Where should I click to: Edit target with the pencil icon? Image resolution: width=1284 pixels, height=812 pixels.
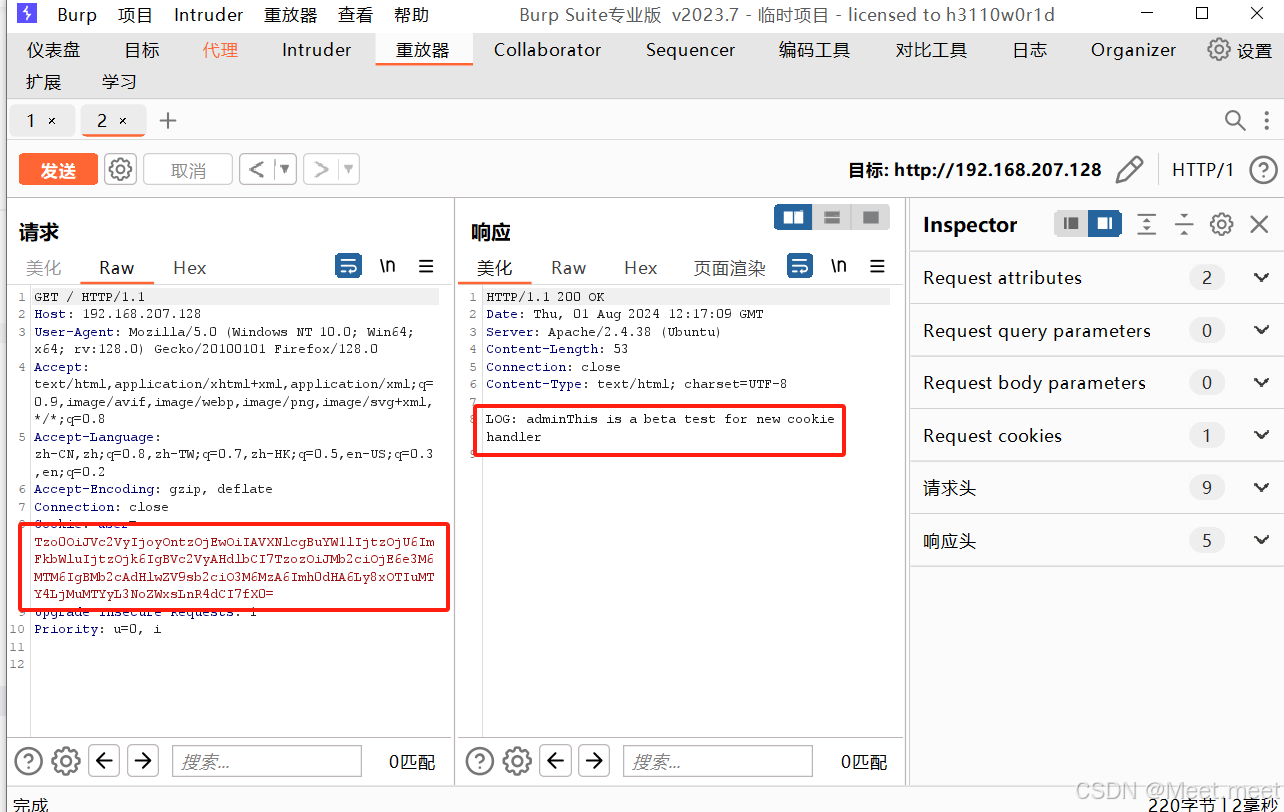point(1129,170)
